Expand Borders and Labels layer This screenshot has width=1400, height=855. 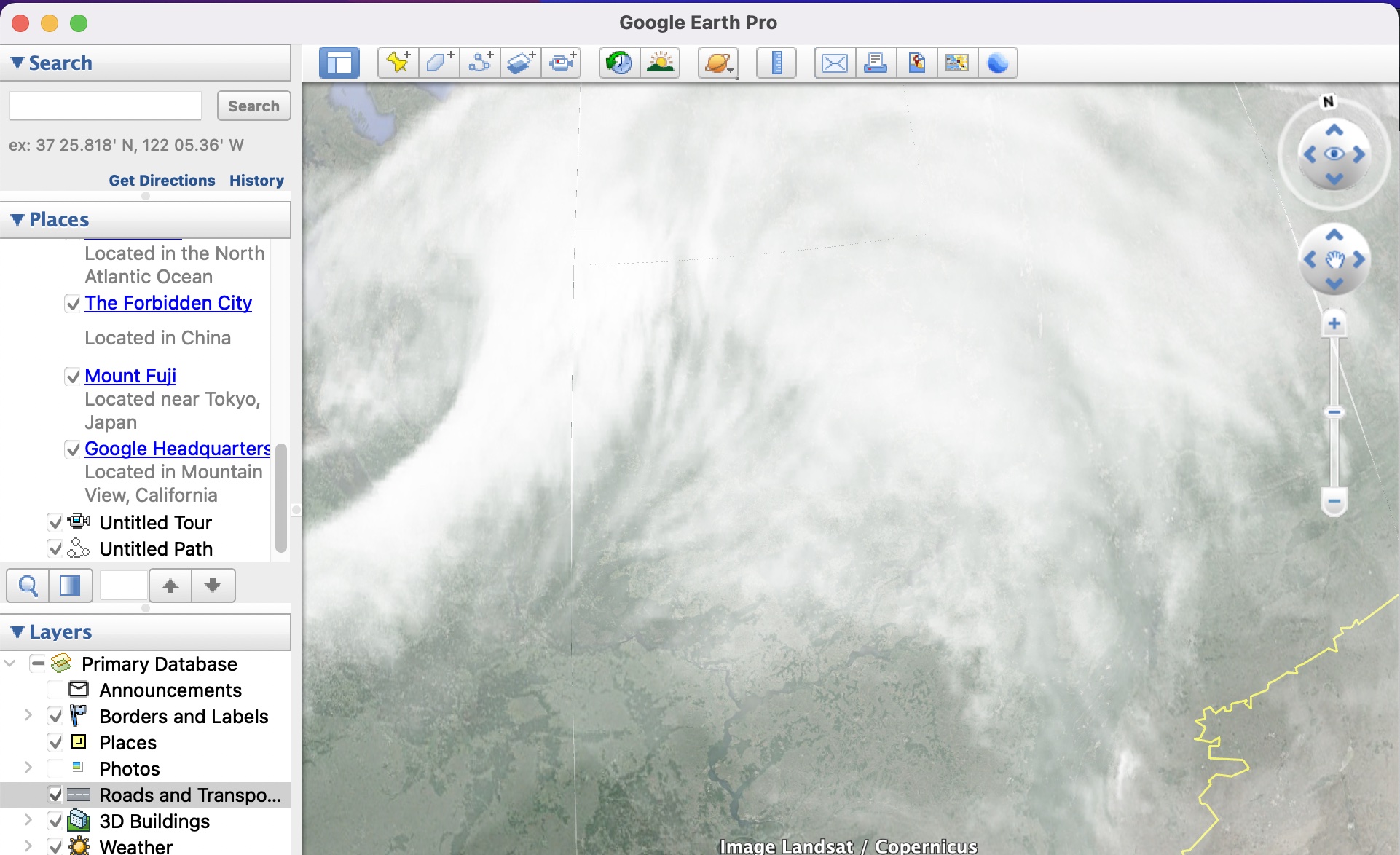tap(28, 715)
